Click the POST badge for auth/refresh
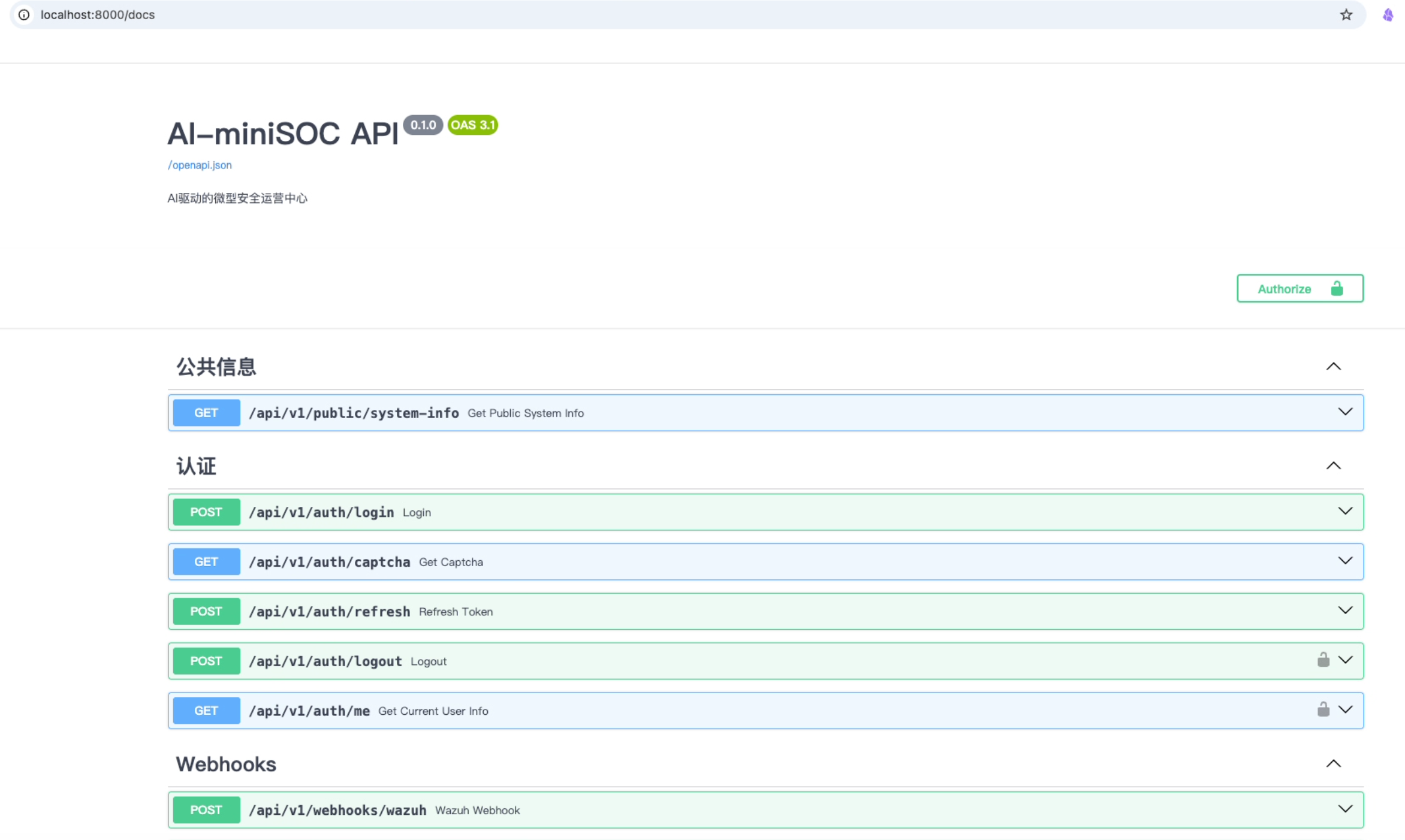This screenshot has width=1405, height=840. [x=206, y=611]
